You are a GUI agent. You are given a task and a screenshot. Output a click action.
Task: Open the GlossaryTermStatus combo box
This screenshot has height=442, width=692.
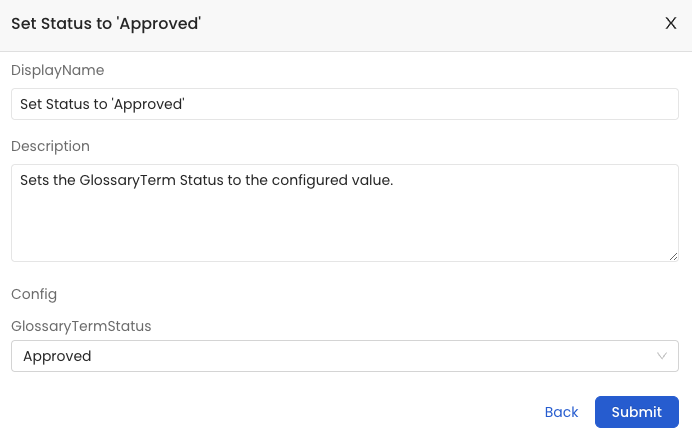pyautogui.click(x=345, y=356)
